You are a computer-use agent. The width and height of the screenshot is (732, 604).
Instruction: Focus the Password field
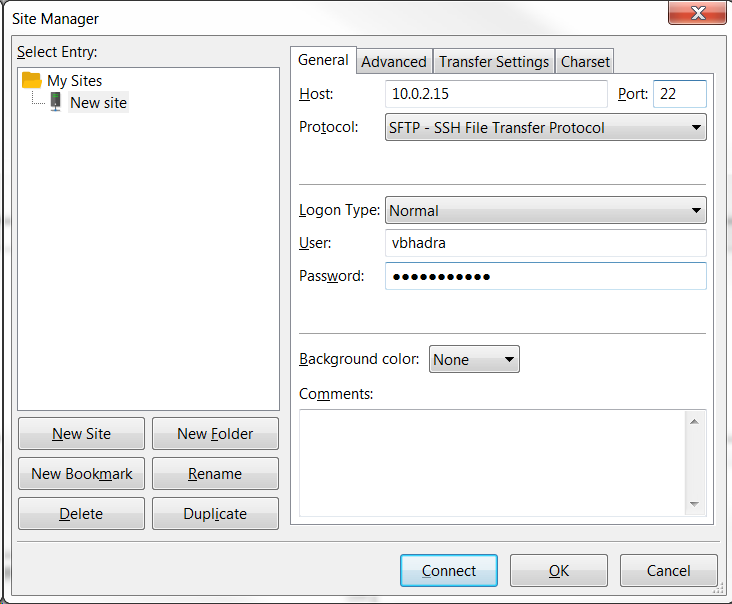click(x=545, y=276)
